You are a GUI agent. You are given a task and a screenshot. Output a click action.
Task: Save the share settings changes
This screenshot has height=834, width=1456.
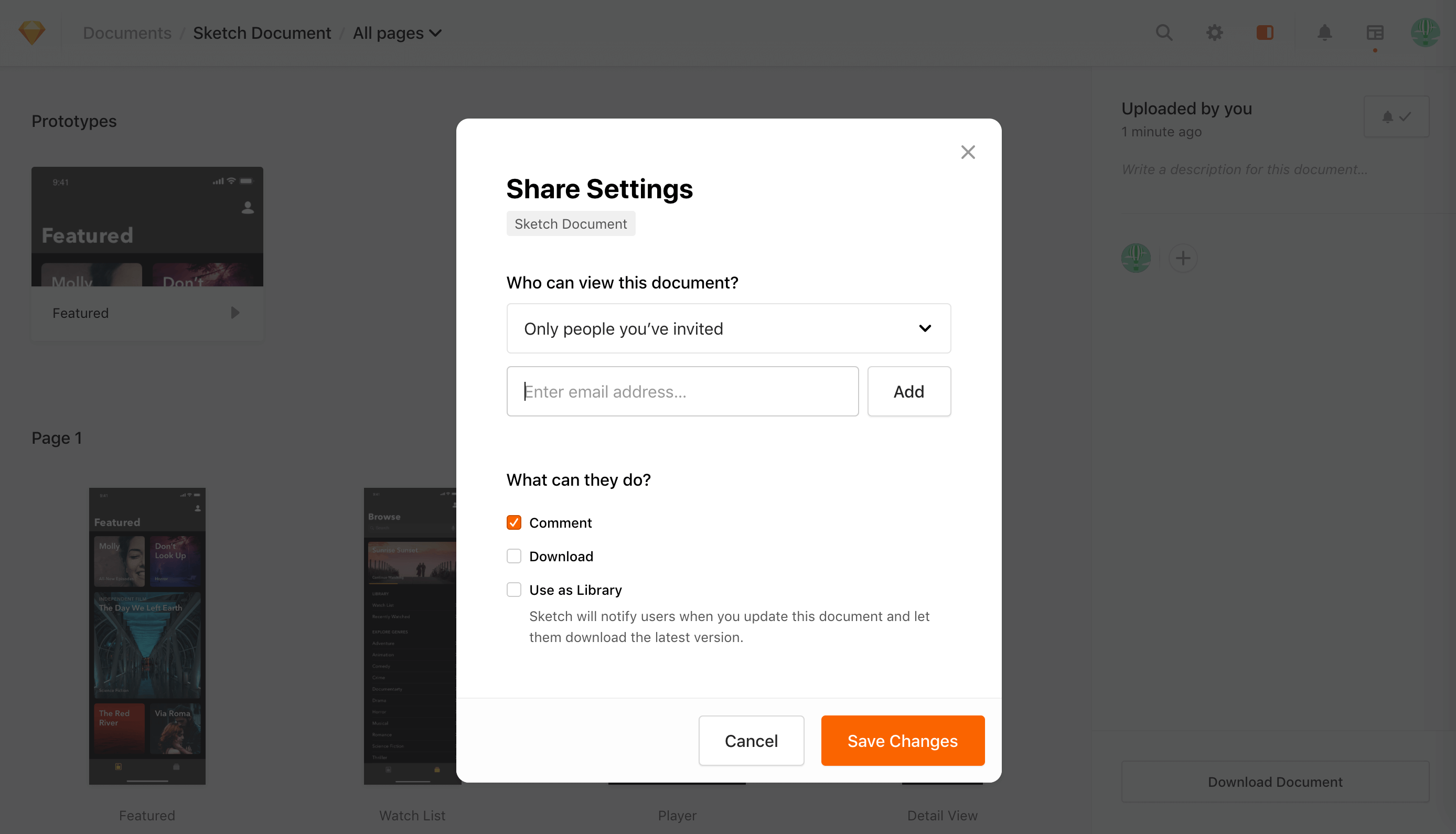[x=902, y=740]
